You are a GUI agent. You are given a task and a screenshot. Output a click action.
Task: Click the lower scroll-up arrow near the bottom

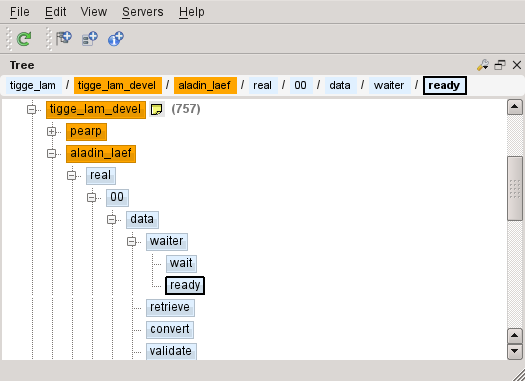(x=515, y=336)
